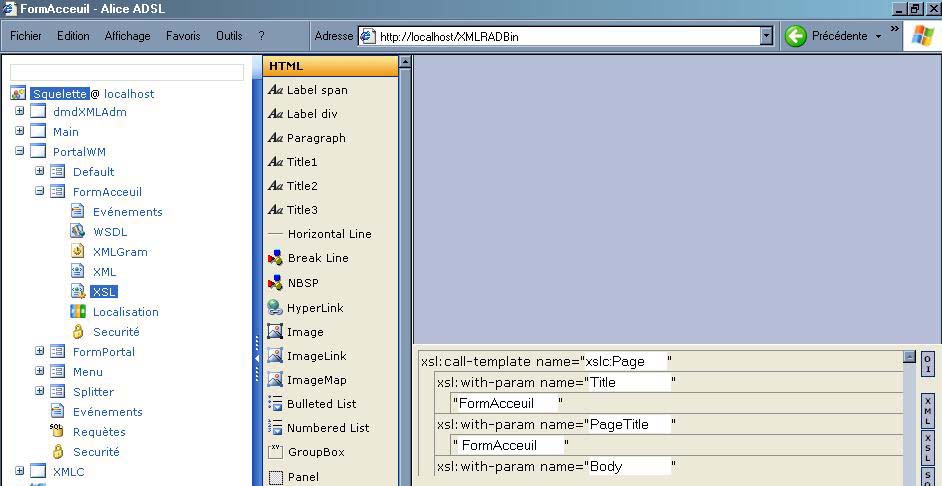Open the Localisation item icon
Viewport: 942px width, 486px height.
(78, 311)
